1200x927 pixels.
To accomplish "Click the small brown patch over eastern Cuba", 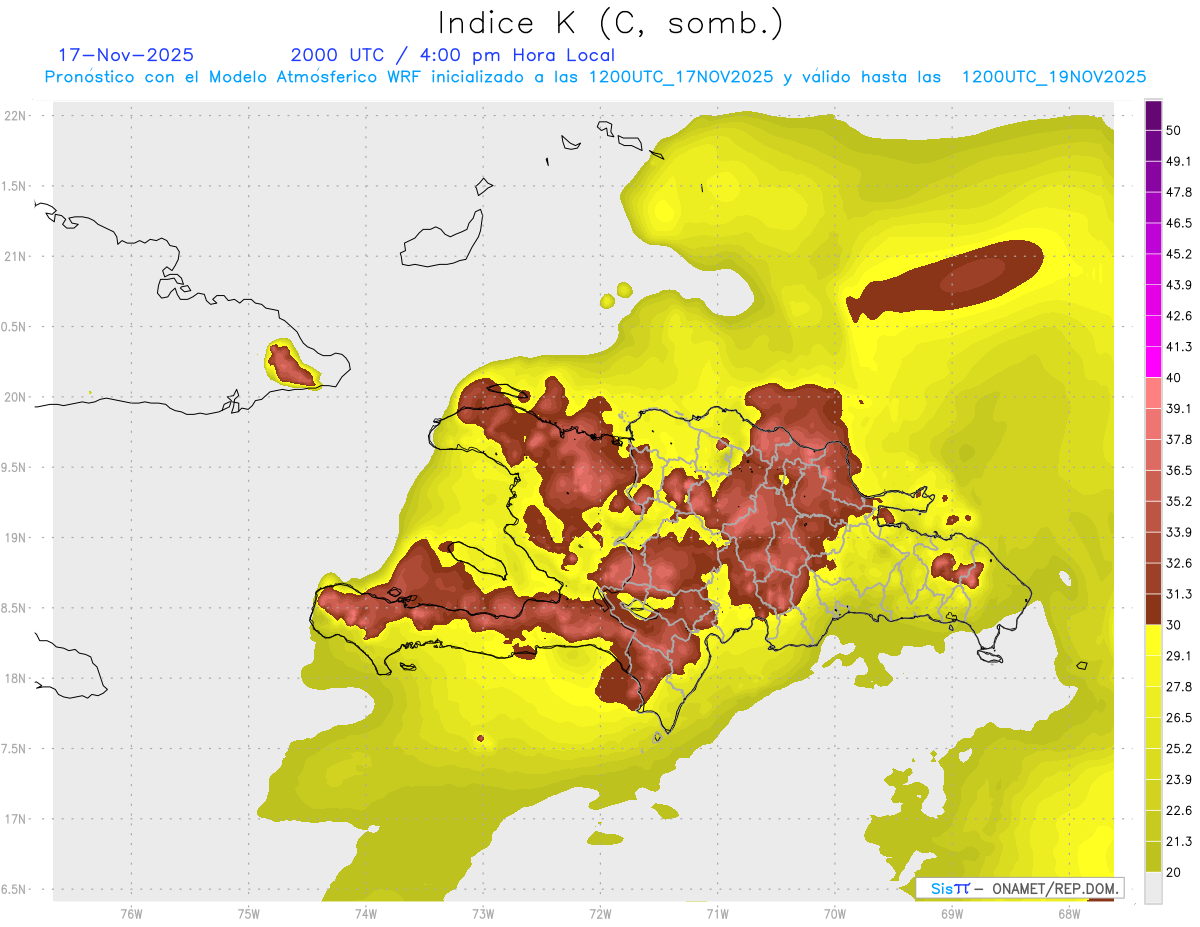I will [x=290, y=365].
